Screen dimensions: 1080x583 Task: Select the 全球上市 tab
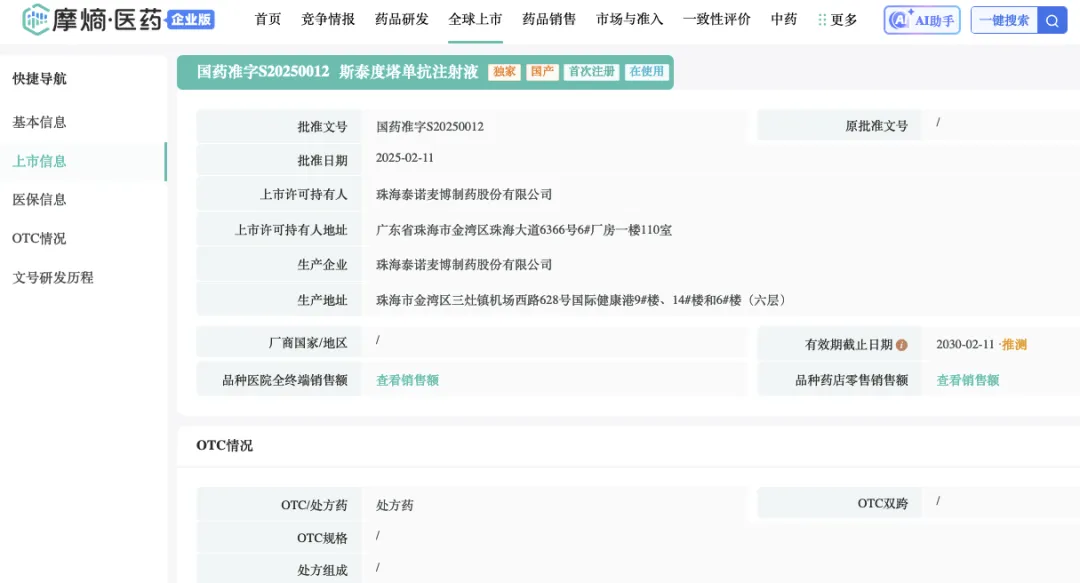[475, 20]
